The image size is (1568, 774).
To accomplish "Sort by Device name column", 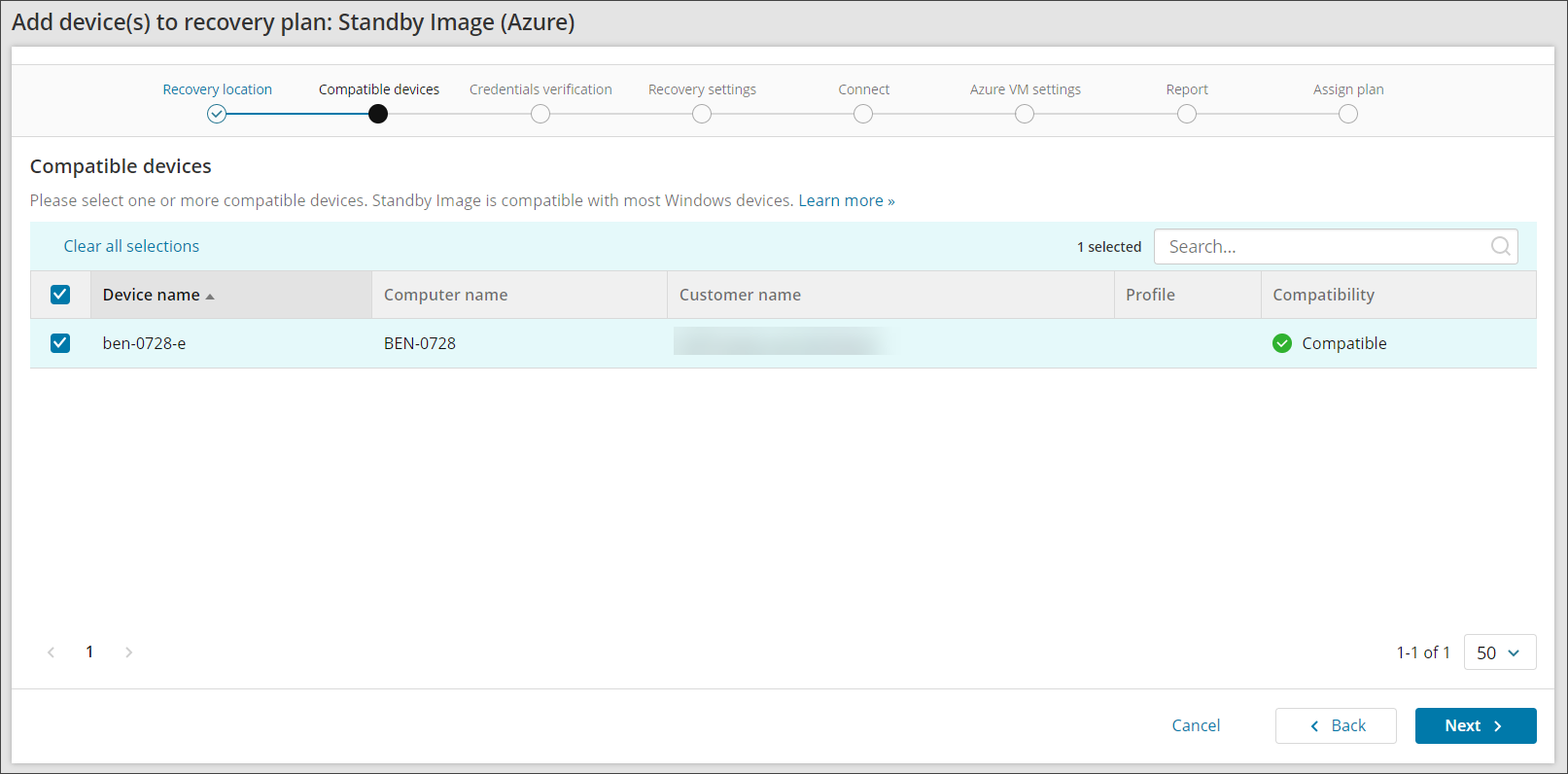I will click(152, 295).
